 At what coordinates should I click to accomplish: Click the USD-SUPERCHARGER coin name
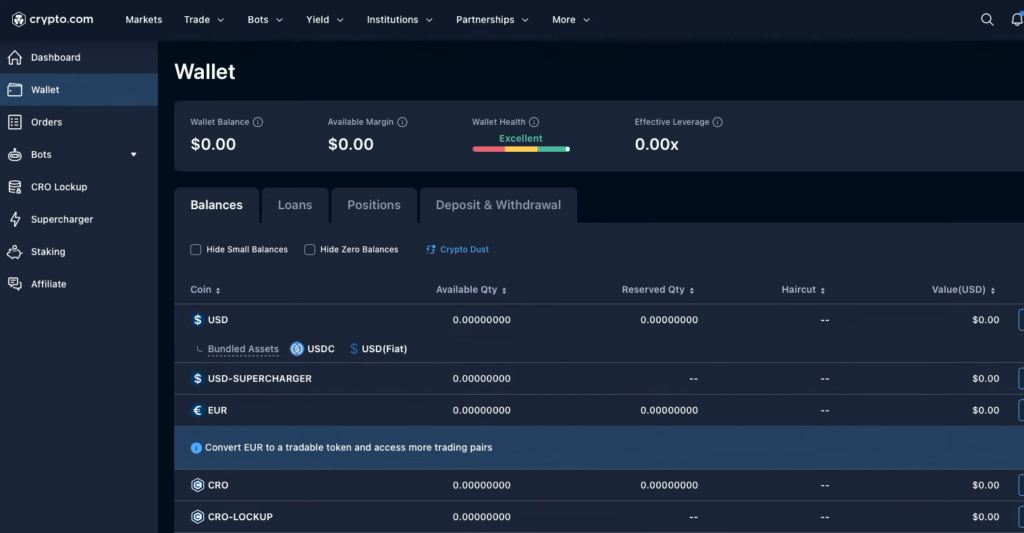click(x=259, y=378)
